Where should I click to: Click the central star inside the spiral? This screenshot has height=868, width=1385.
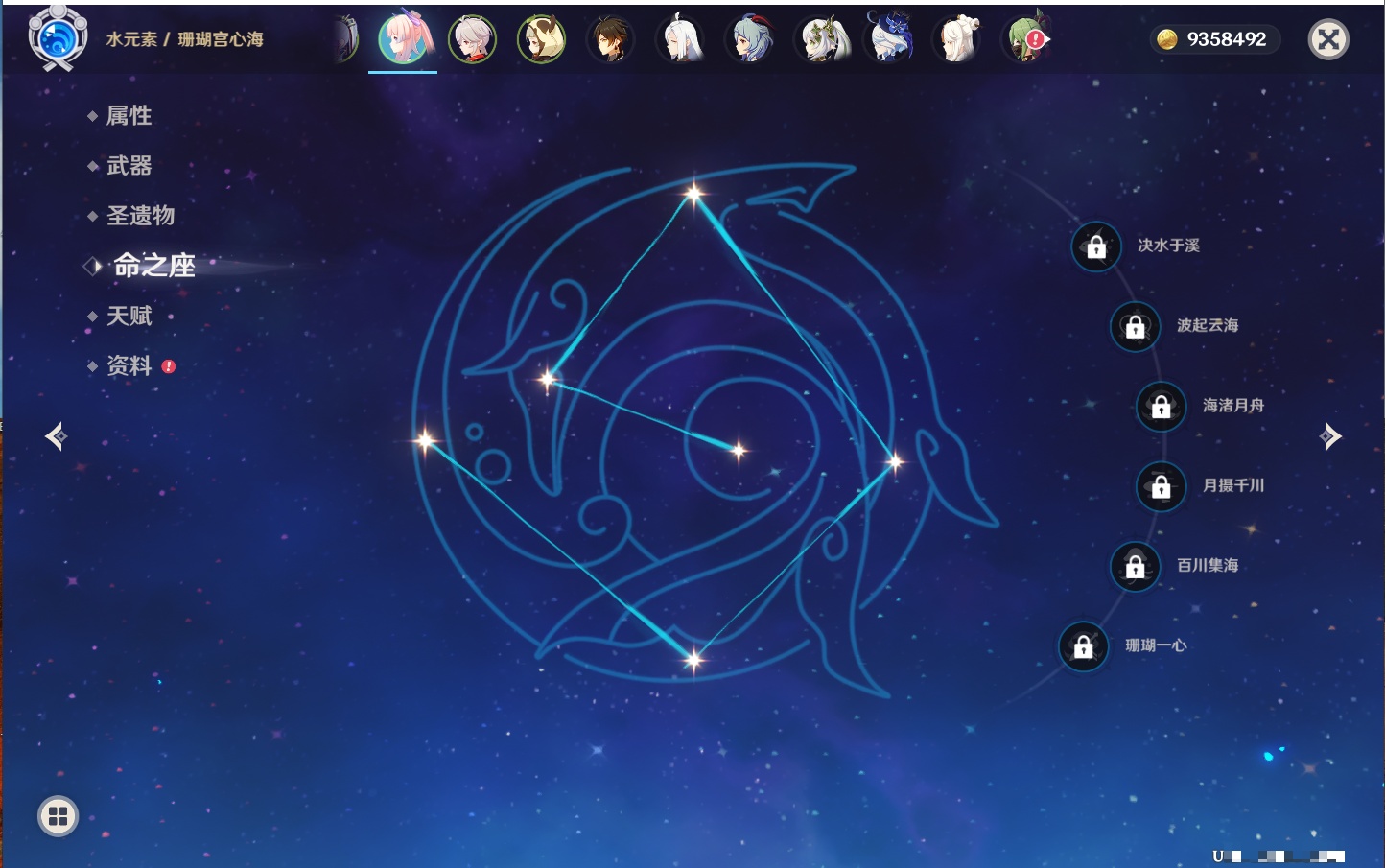coord(739,450)
